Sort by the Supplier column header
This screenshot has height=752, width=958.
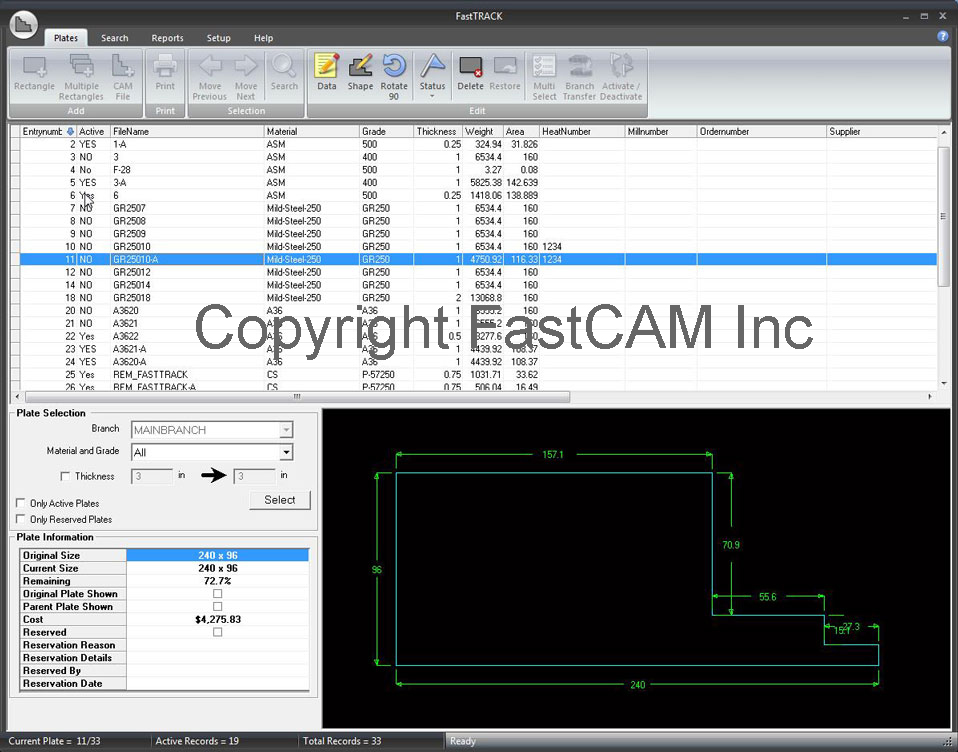[x=881, y=131]
